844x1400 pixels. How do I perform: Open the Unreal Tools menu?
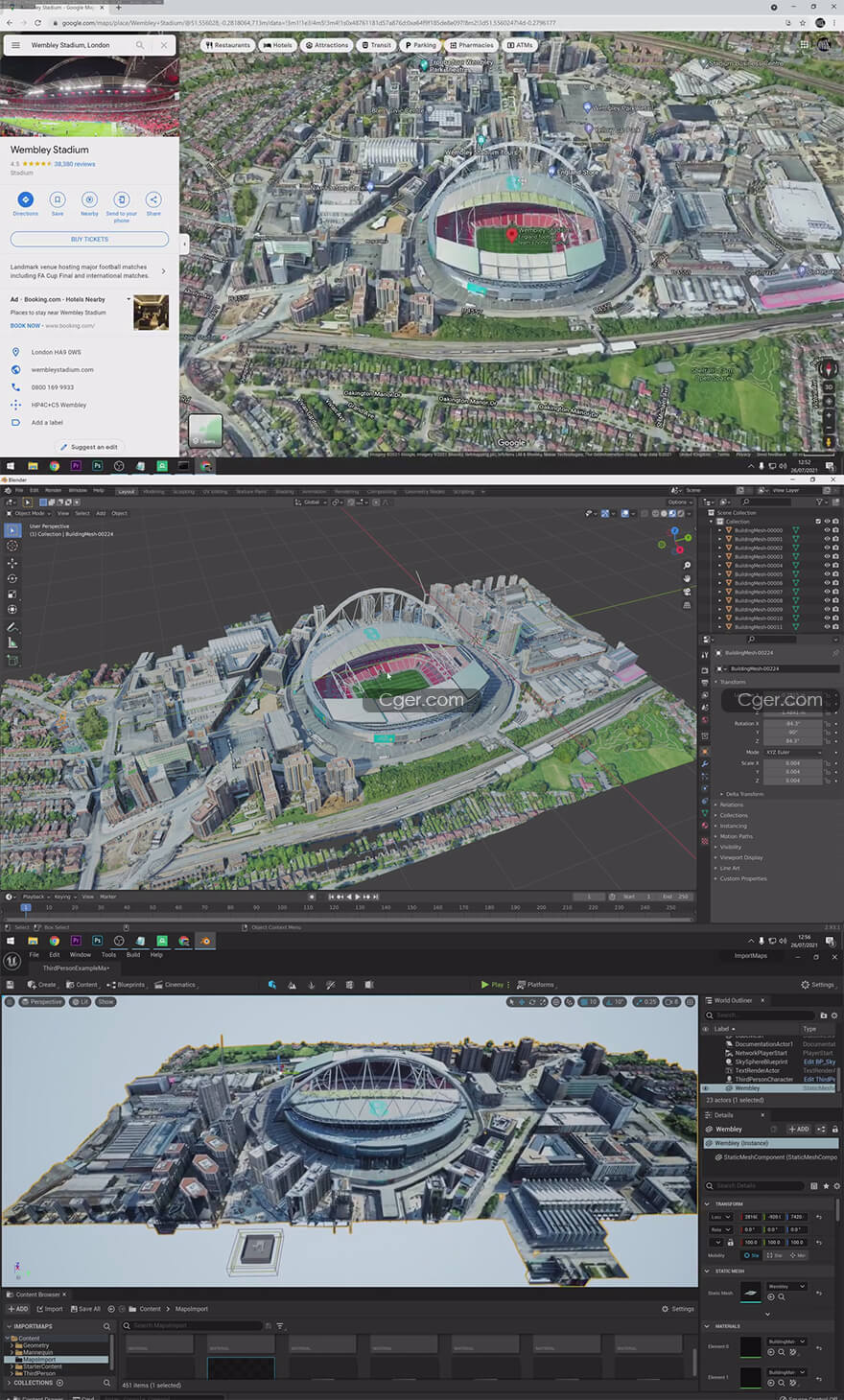click(108, 955)
